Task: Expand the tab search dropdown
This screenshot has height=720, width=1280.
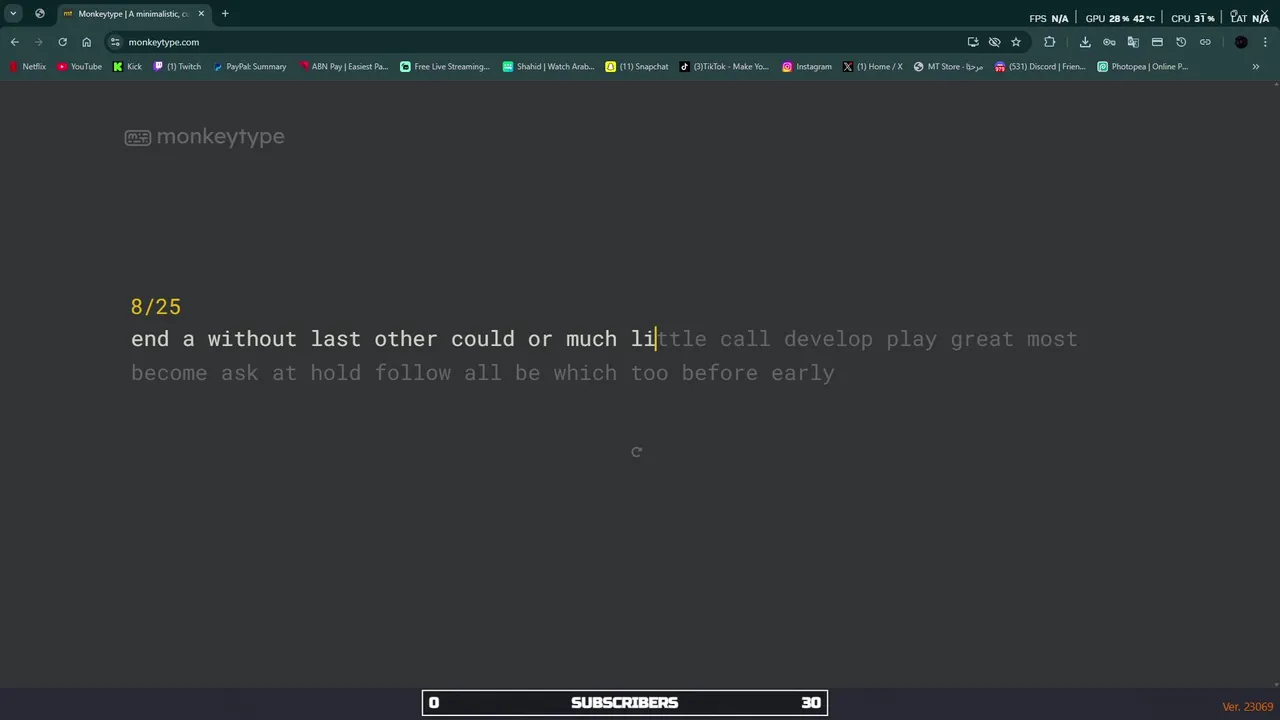Action: click(x=13, y=14)
